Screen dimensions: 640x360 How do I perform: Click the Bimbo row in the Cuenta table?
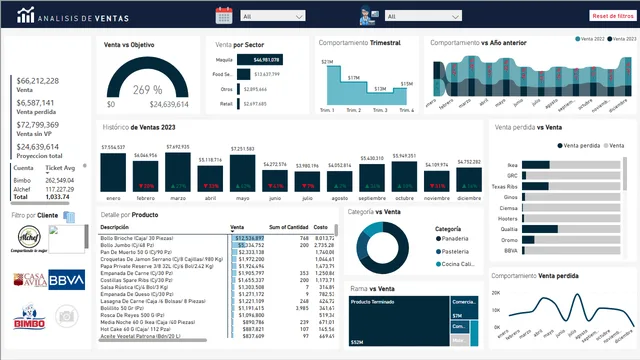pos(44,180)
